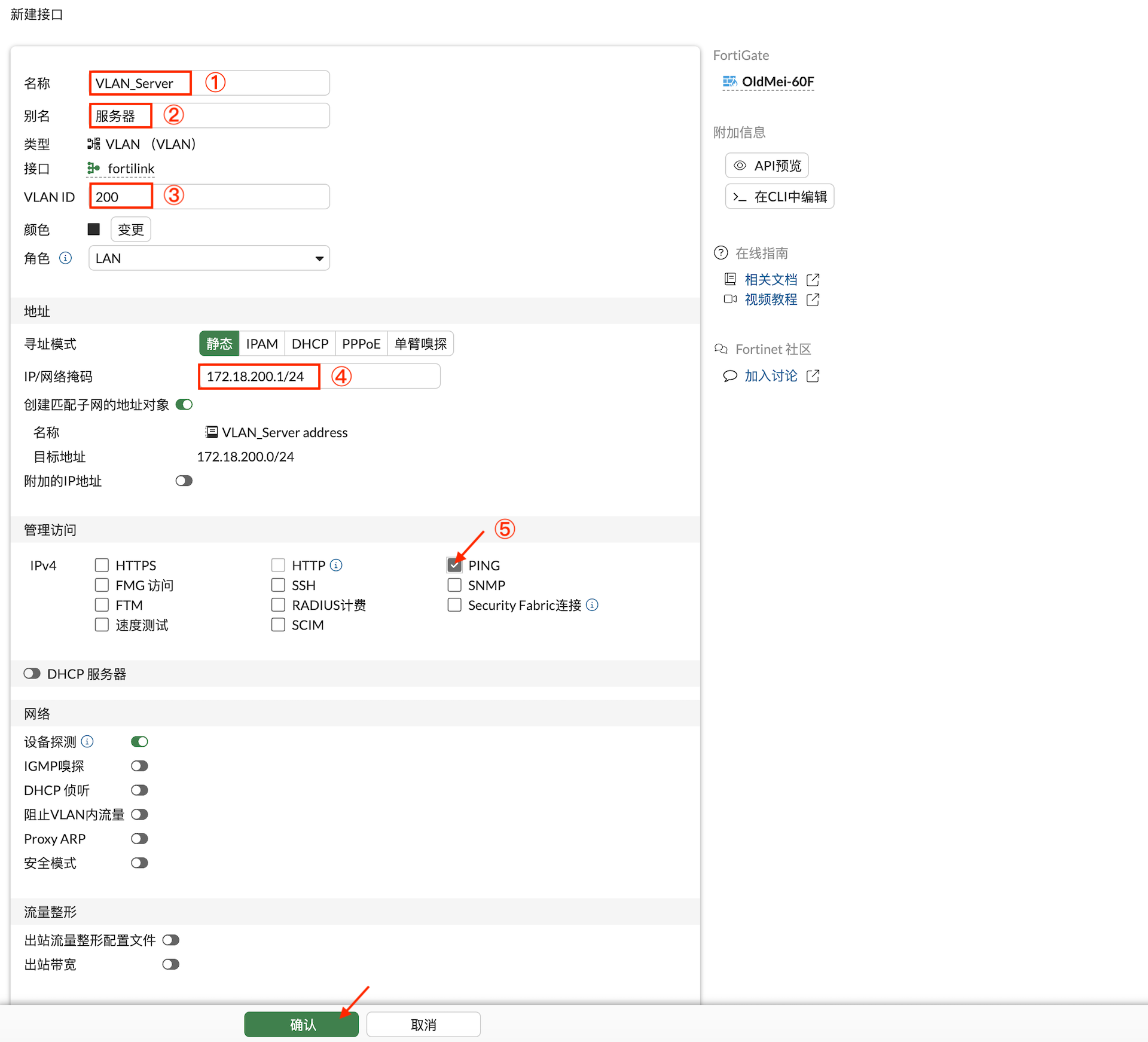Open the 加入讨论 link
The image size is (1148, 1042).
click(x=771, y=375)
